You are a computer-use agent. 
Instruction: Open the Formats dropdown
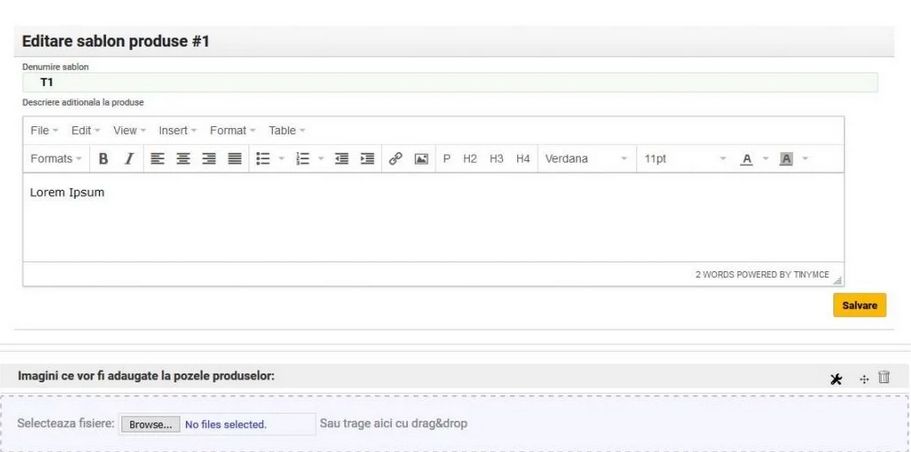point(56,159)
